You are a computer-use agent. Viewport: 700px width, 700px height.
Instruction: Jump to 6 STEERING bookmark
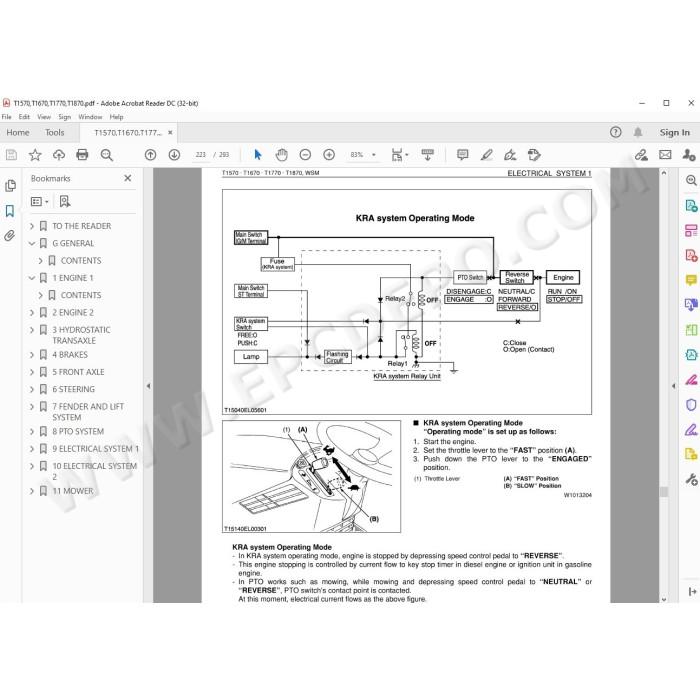[74, 389]
